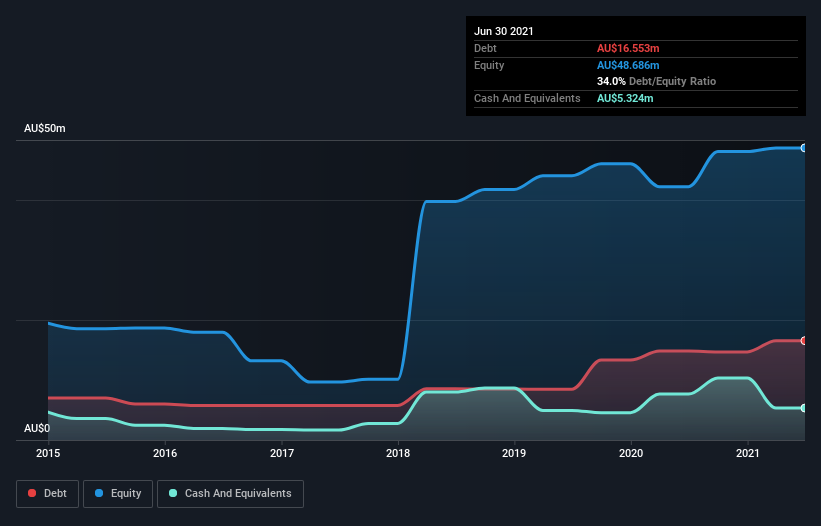Click the 2016 x-axis label

pyautogui.click(x=165, y=453)
